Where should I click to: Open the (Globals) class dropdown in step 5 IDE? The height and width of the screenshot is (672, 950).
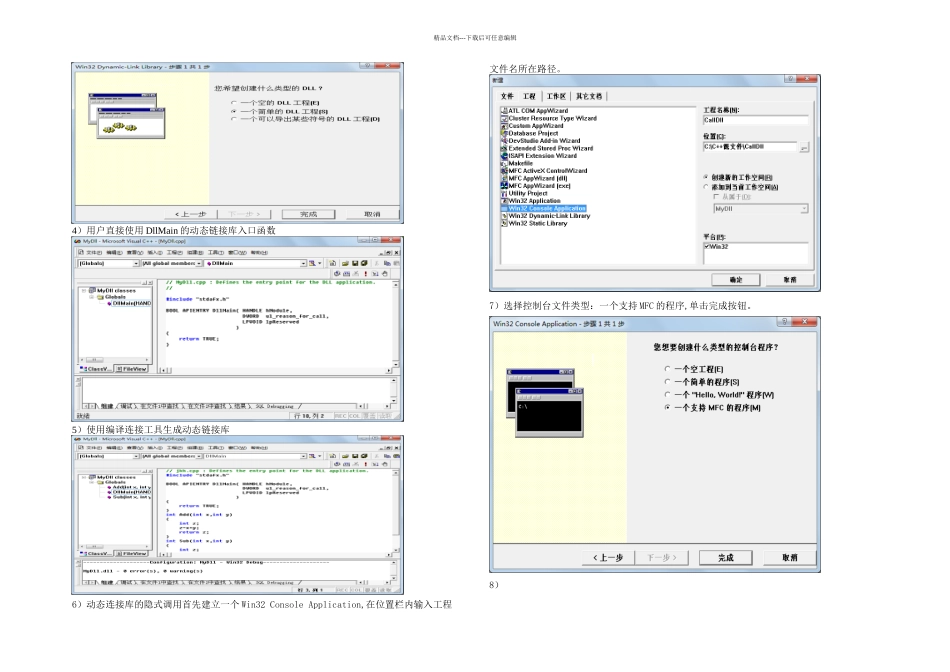click(136, 456)
